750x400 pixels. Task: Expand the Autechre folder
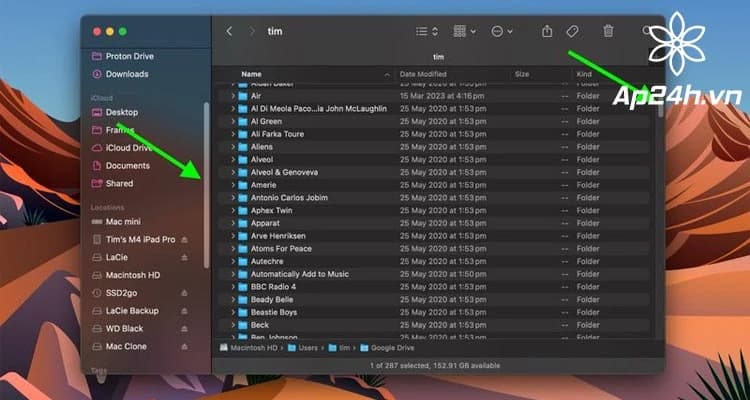(233, 261)
